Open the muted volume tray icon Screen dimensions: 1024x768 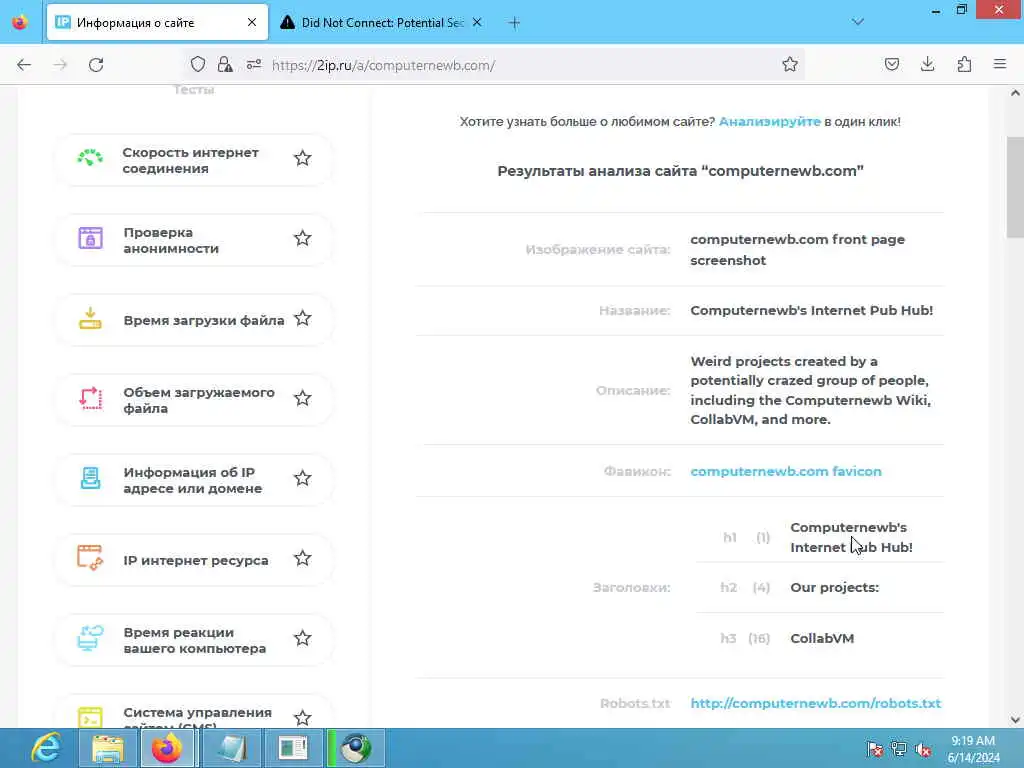click(x=923, y=749)
